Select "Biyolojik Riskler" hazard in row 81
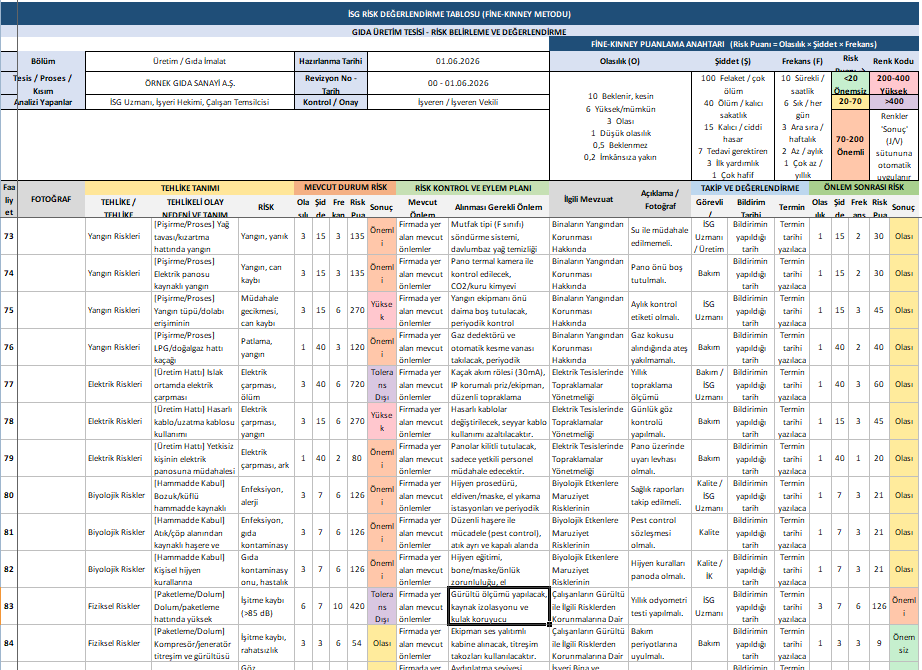Image resolution: width=922 pixels, height=670 pixels. 116,532
